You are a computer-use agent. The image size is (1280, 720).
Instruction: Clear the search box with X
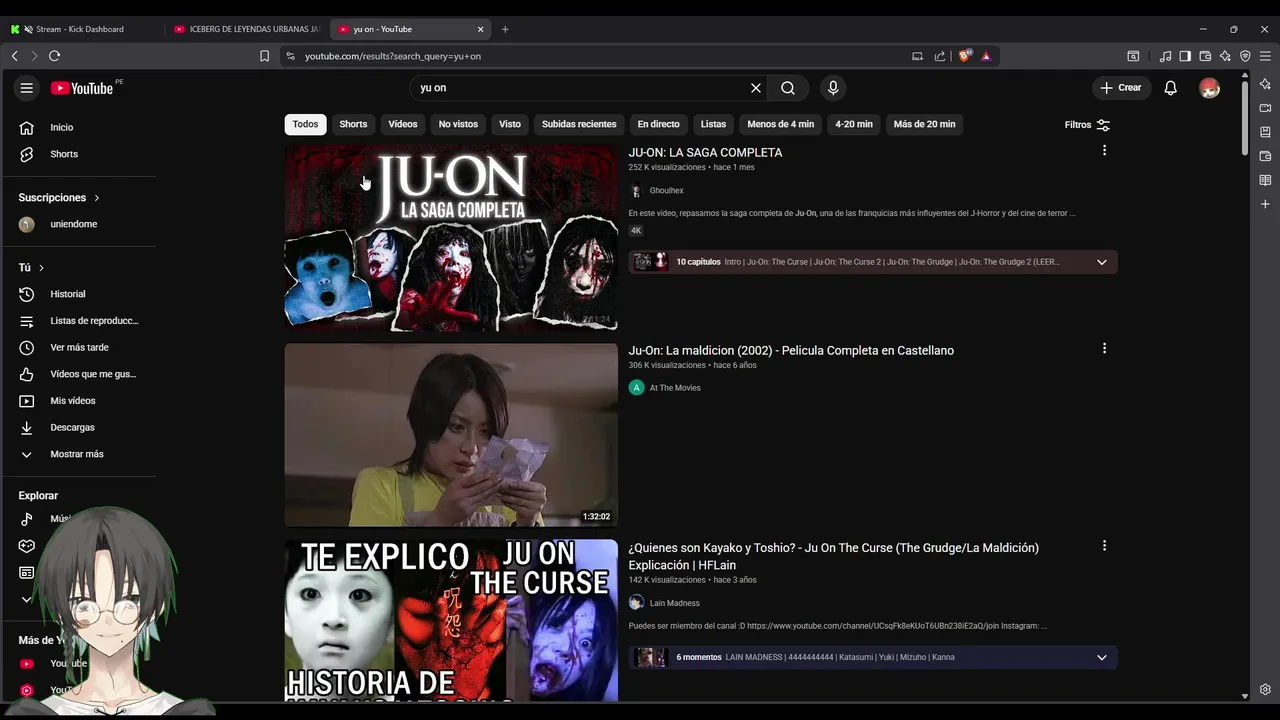tap(756, 88)
